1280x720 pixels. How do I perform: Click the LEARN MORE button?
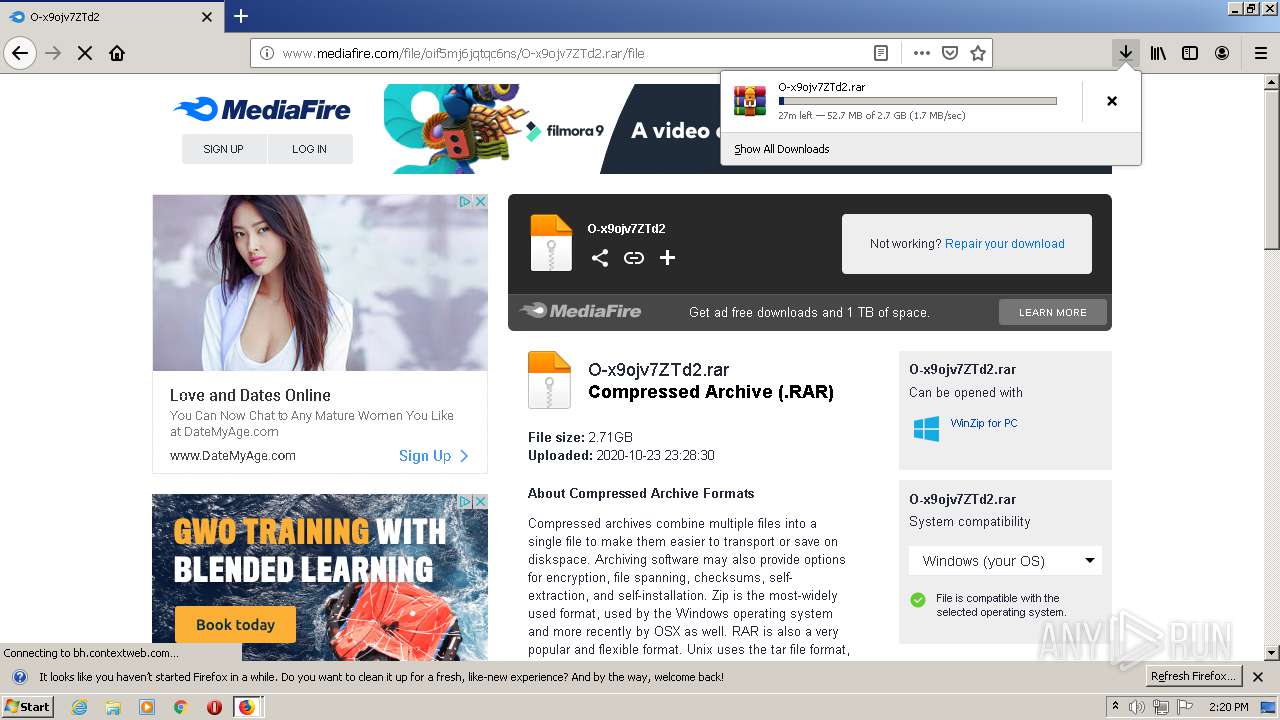point(1052,312)
